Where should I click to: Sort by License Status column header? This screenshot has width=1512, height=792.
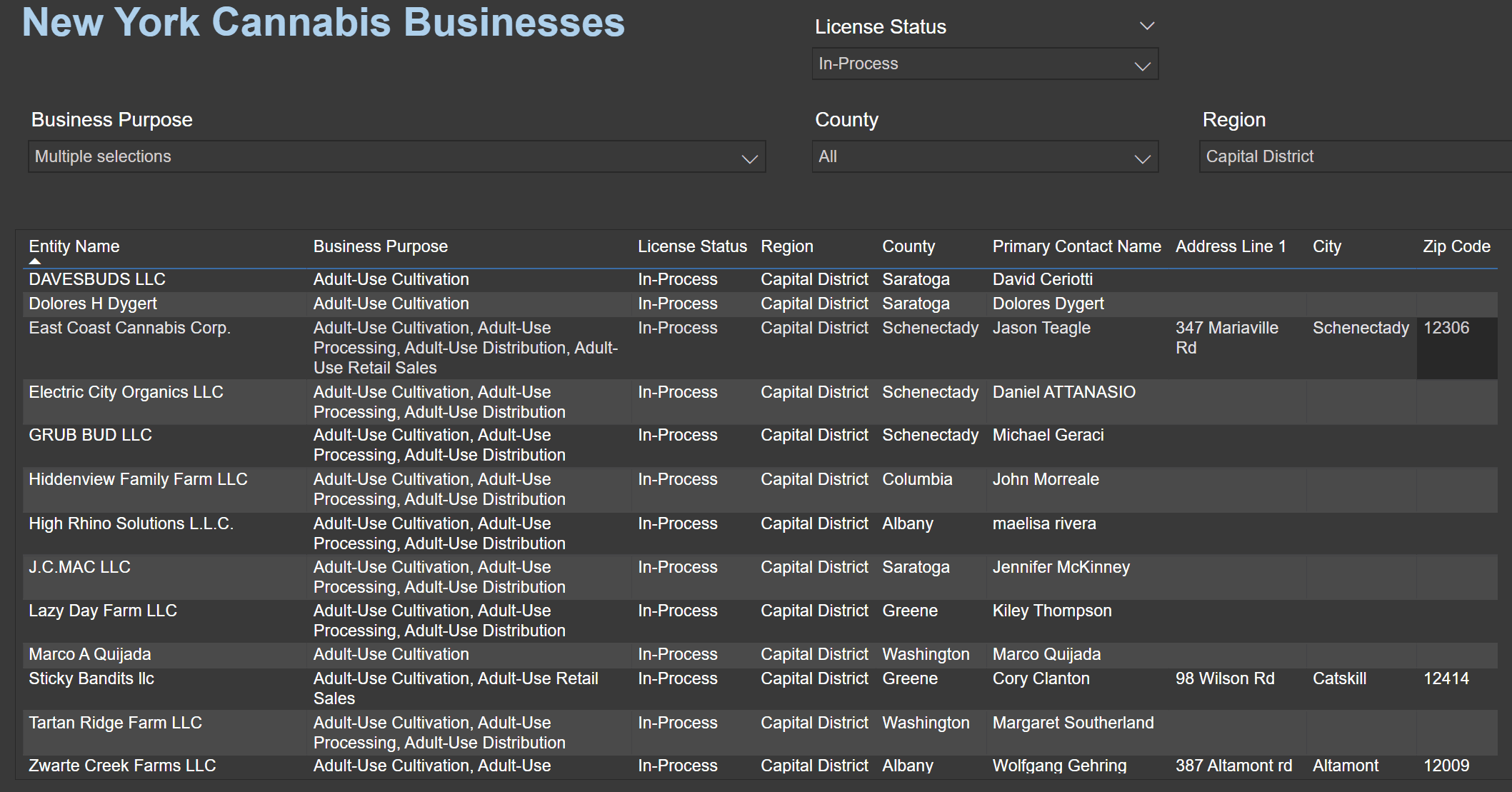692,246
